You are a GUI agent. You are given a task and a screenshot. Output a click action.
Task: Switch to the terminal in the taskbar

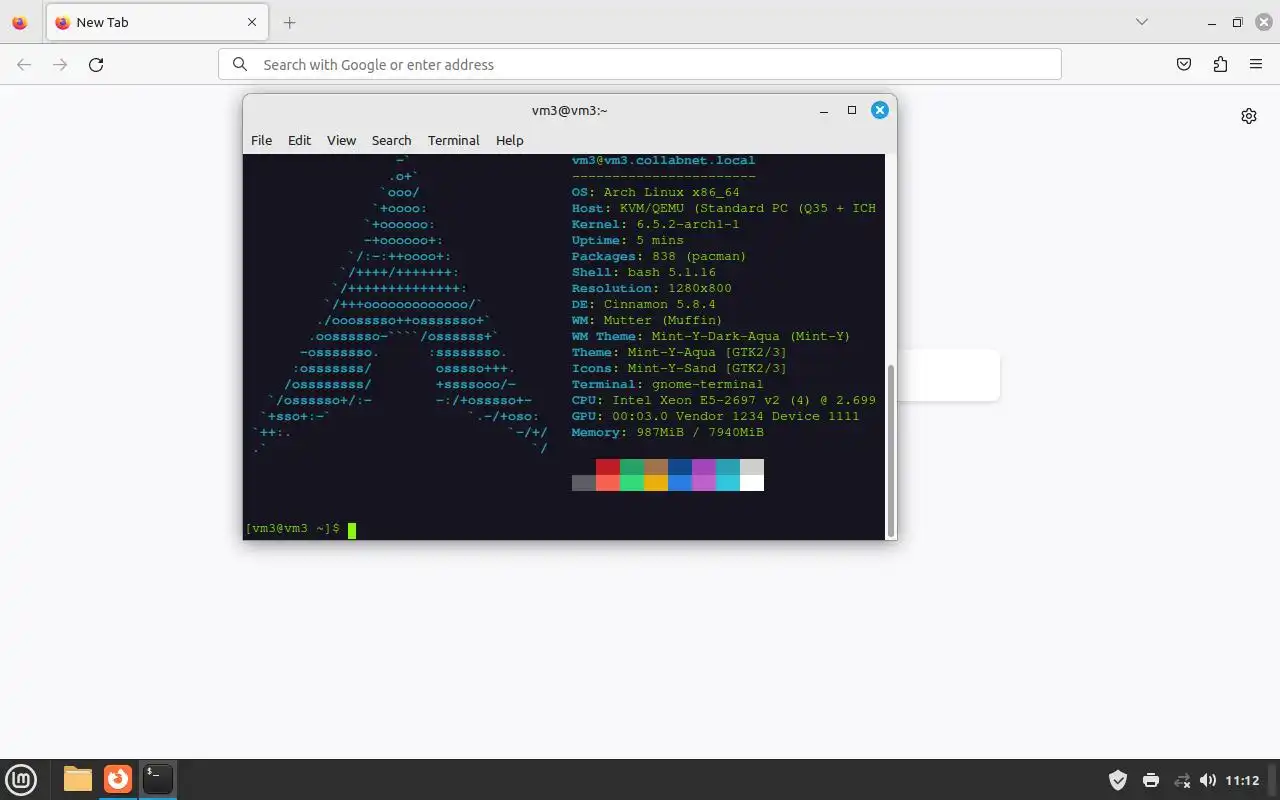coord(157,779)
